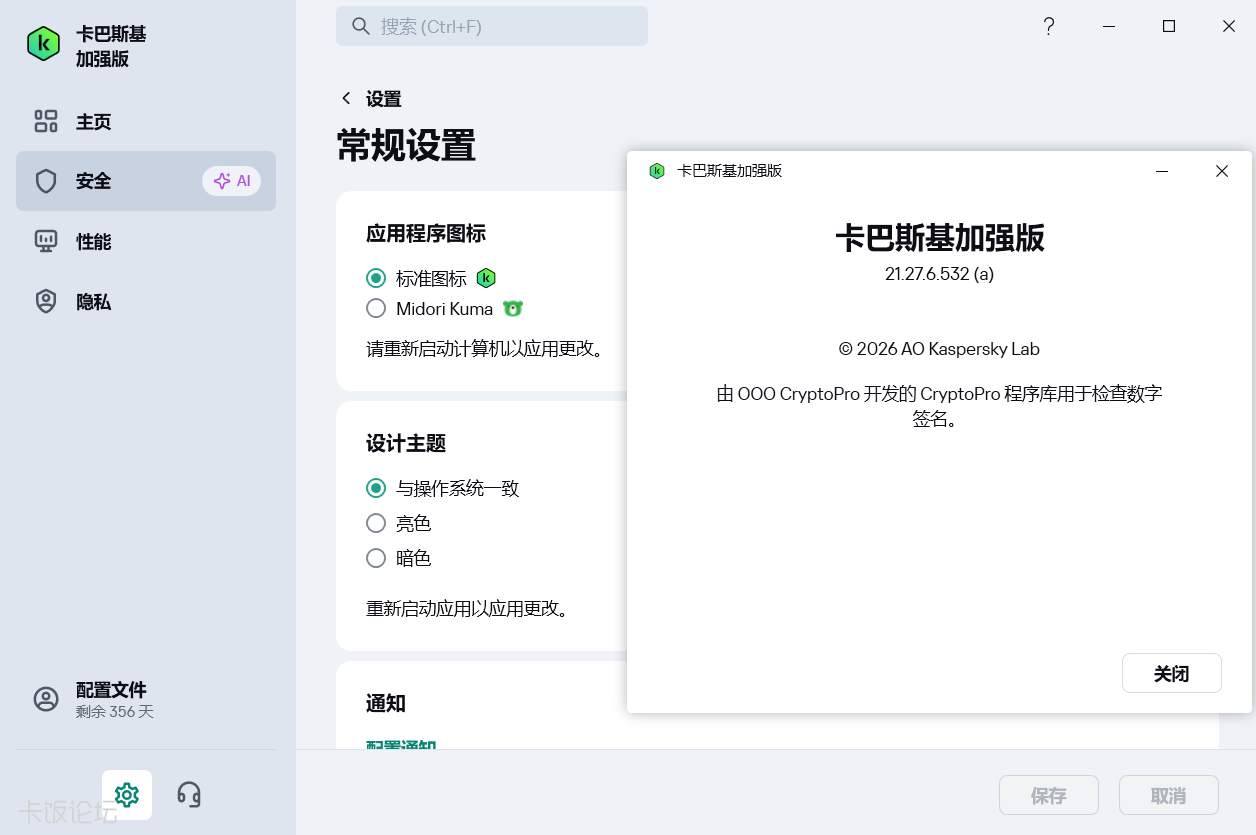Open help with the question mark icon

(1049, 26)
